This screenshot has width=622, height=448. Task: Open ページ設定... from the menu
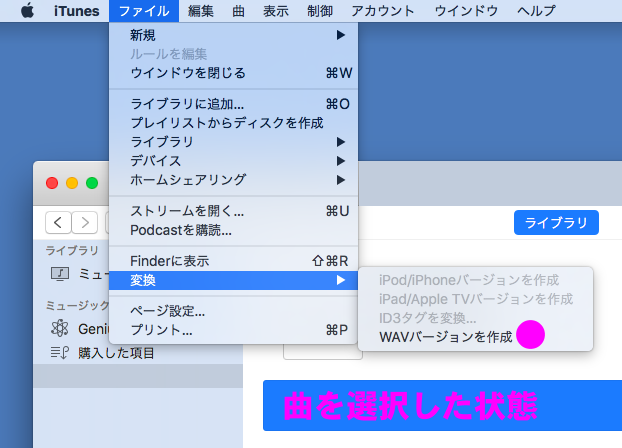[x=234, y=311]
